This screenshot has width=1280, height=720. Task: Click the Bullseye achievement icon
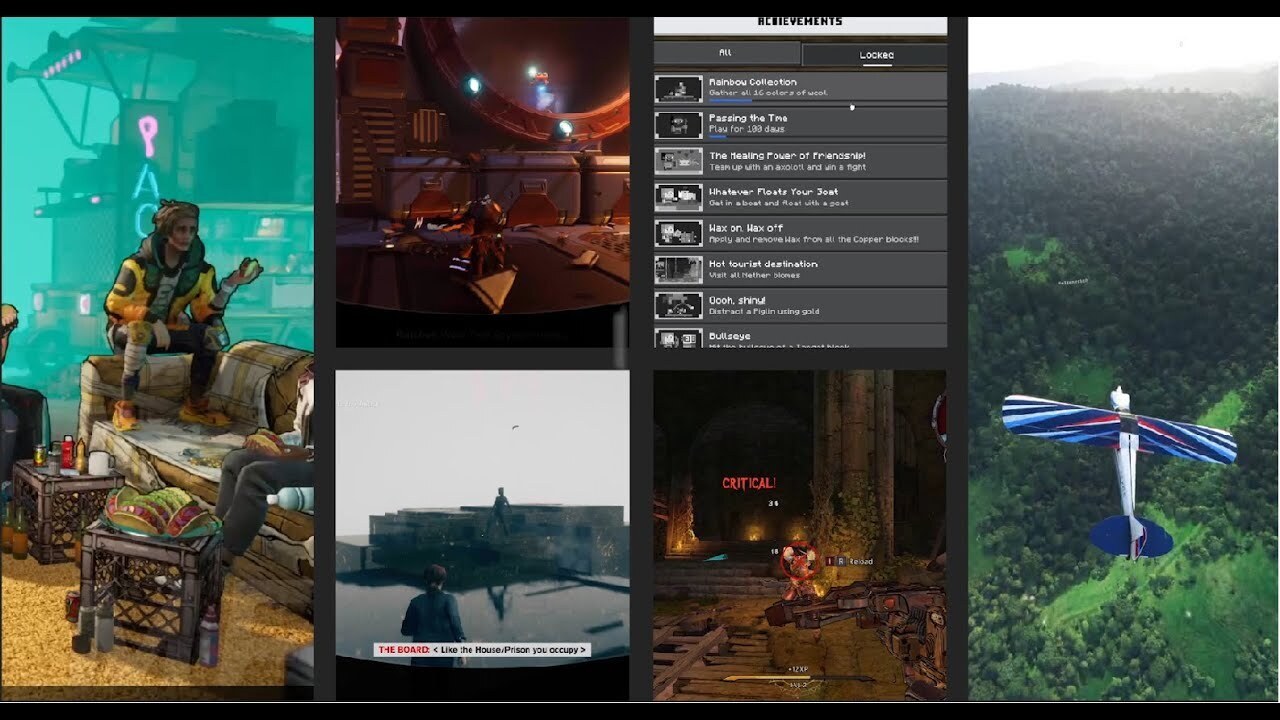[678, 339]
